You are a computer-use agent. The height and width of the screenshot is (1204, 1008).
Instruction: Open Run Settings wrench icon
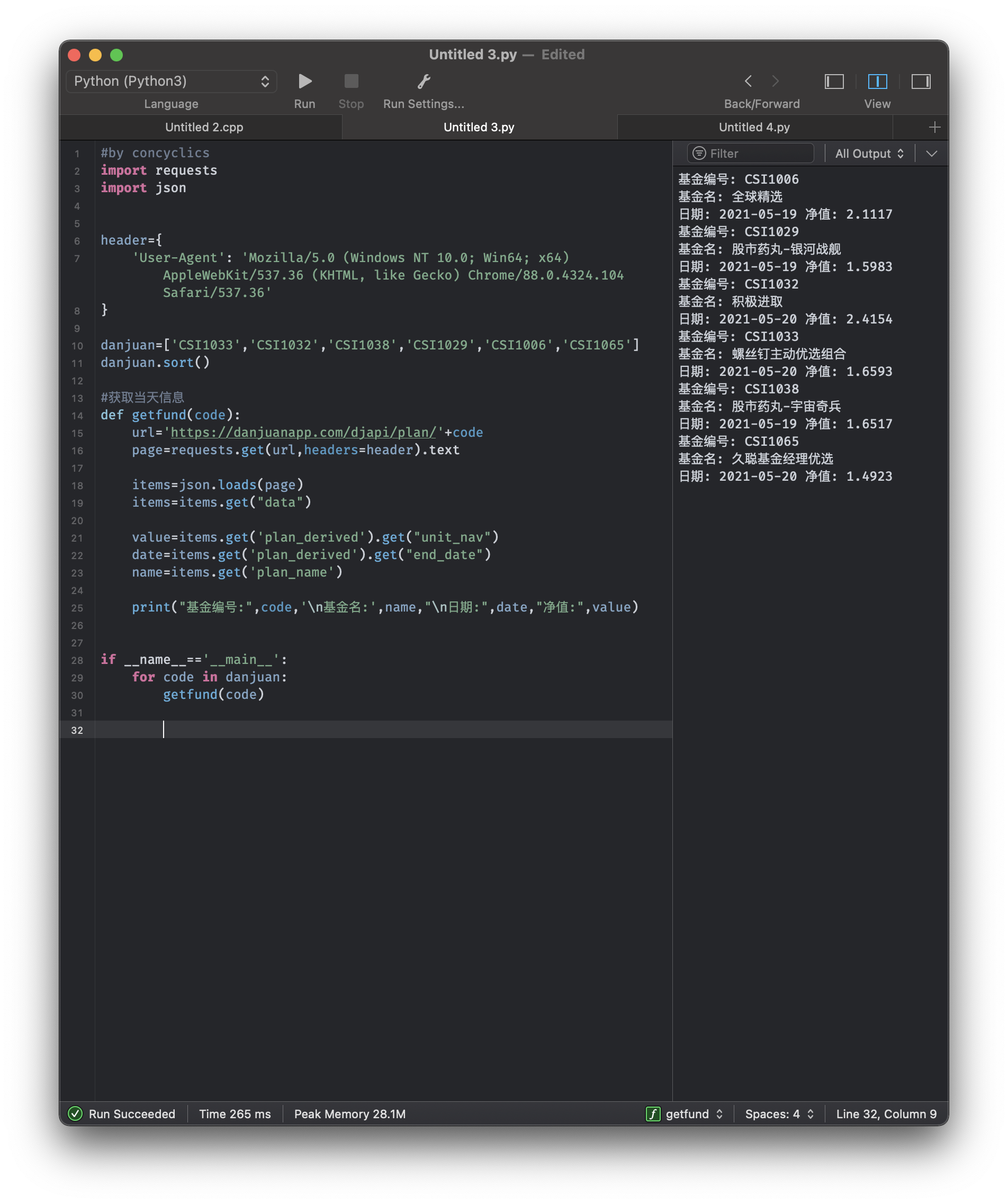(424, 82)
